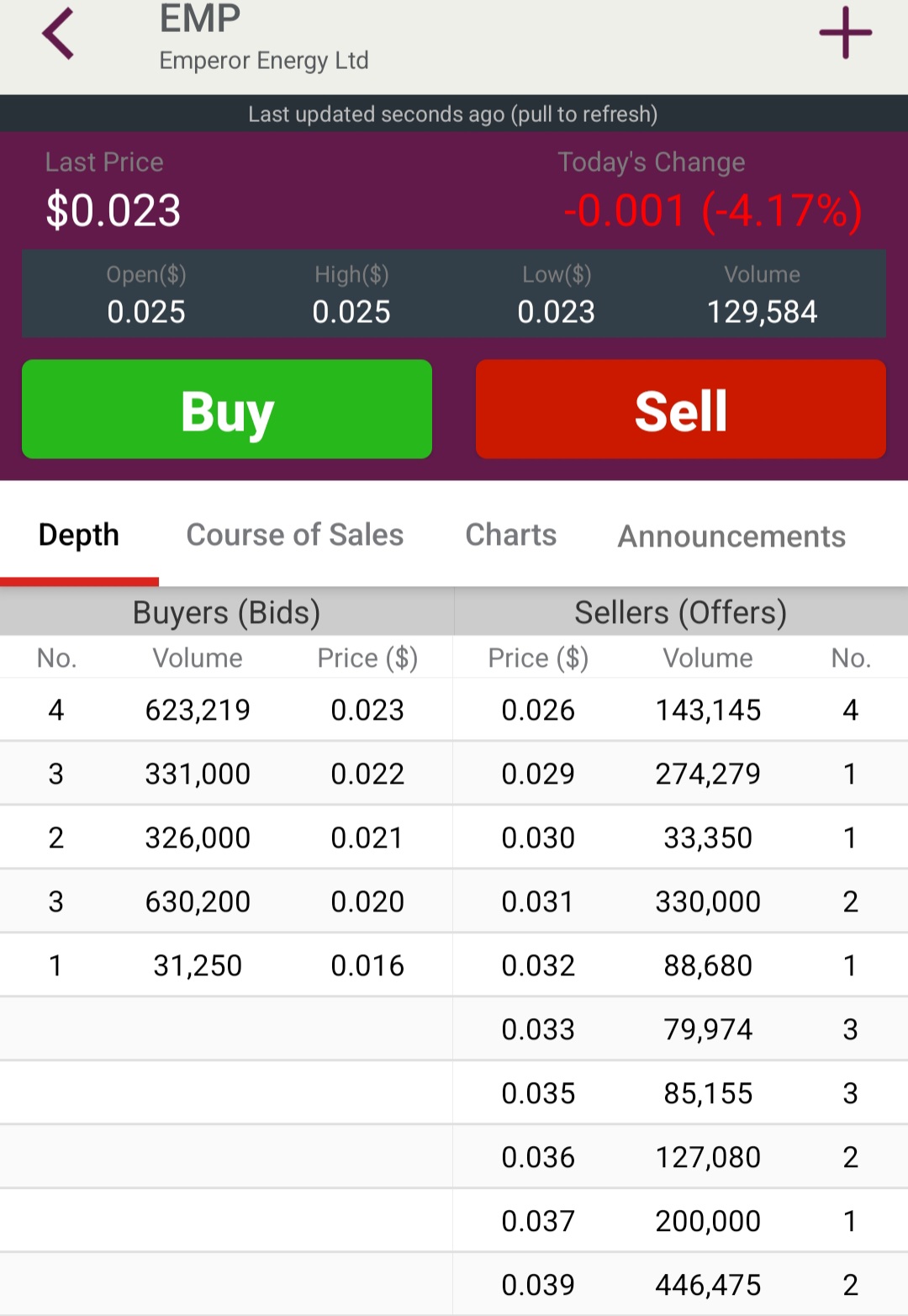Viewport: 908px width, 1316px height.
Task: Select offer price 0.026
Action: [538, 711]
